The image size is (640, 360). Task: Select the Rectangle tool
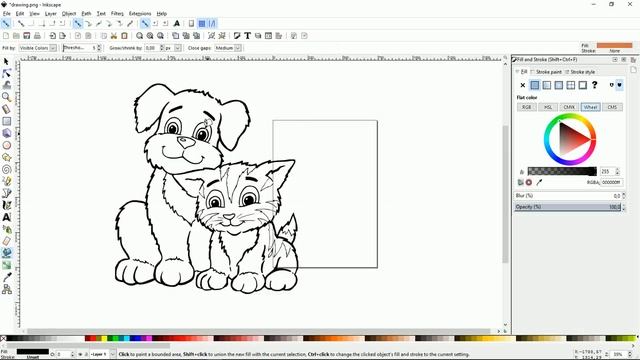tap(6, 121)
